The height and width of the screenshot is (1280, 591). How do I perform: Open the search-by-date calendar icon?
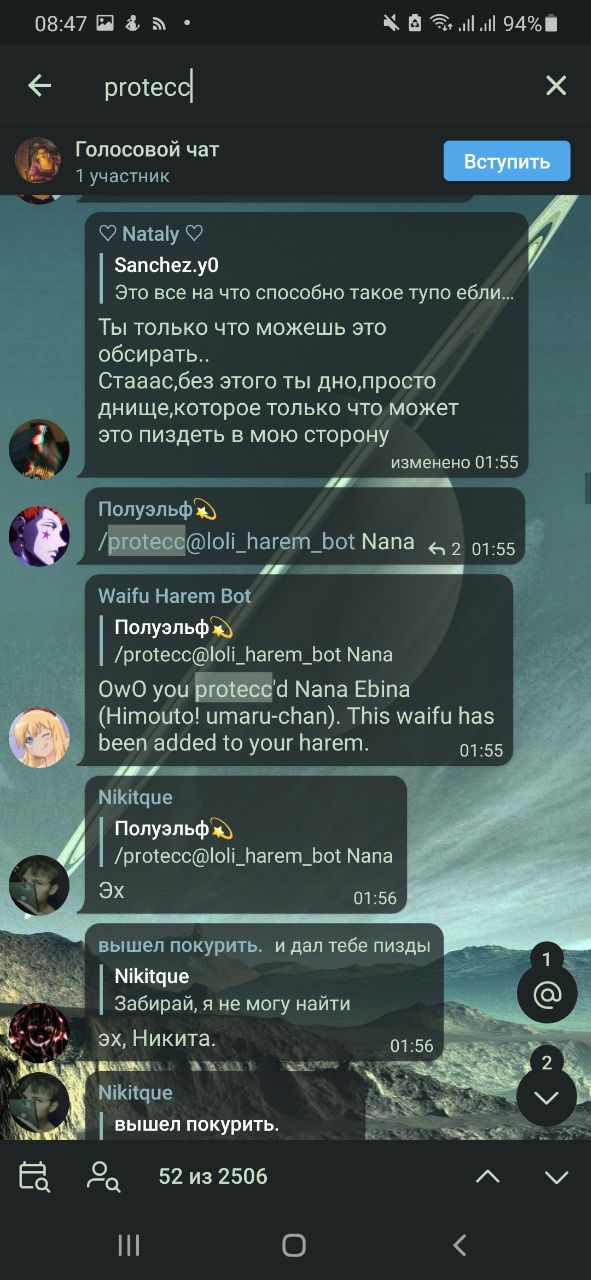[x=34, y=1176]
